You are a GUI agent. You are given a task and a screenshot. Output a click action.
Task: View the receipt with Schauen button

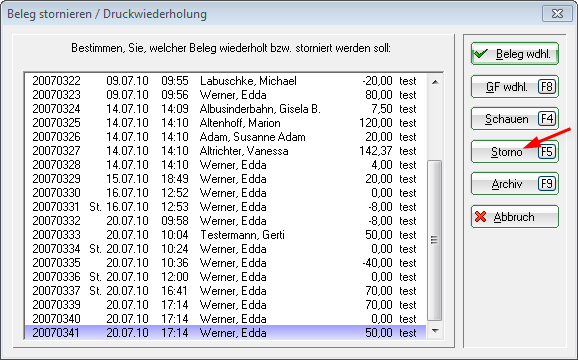click(x=515, y=119)
